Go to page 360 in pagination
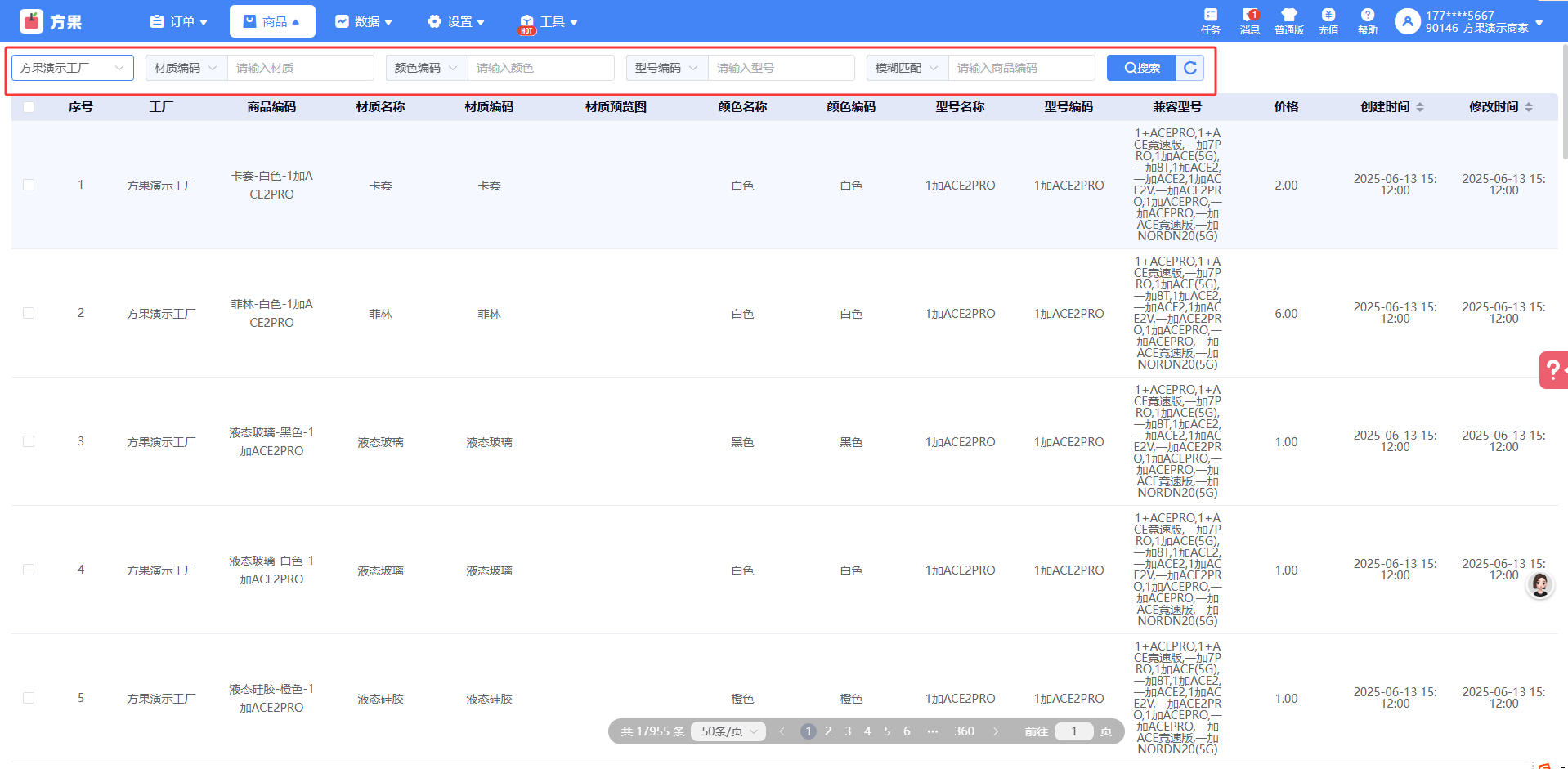This screenshot has height=769, width=1568. (964, 731)
